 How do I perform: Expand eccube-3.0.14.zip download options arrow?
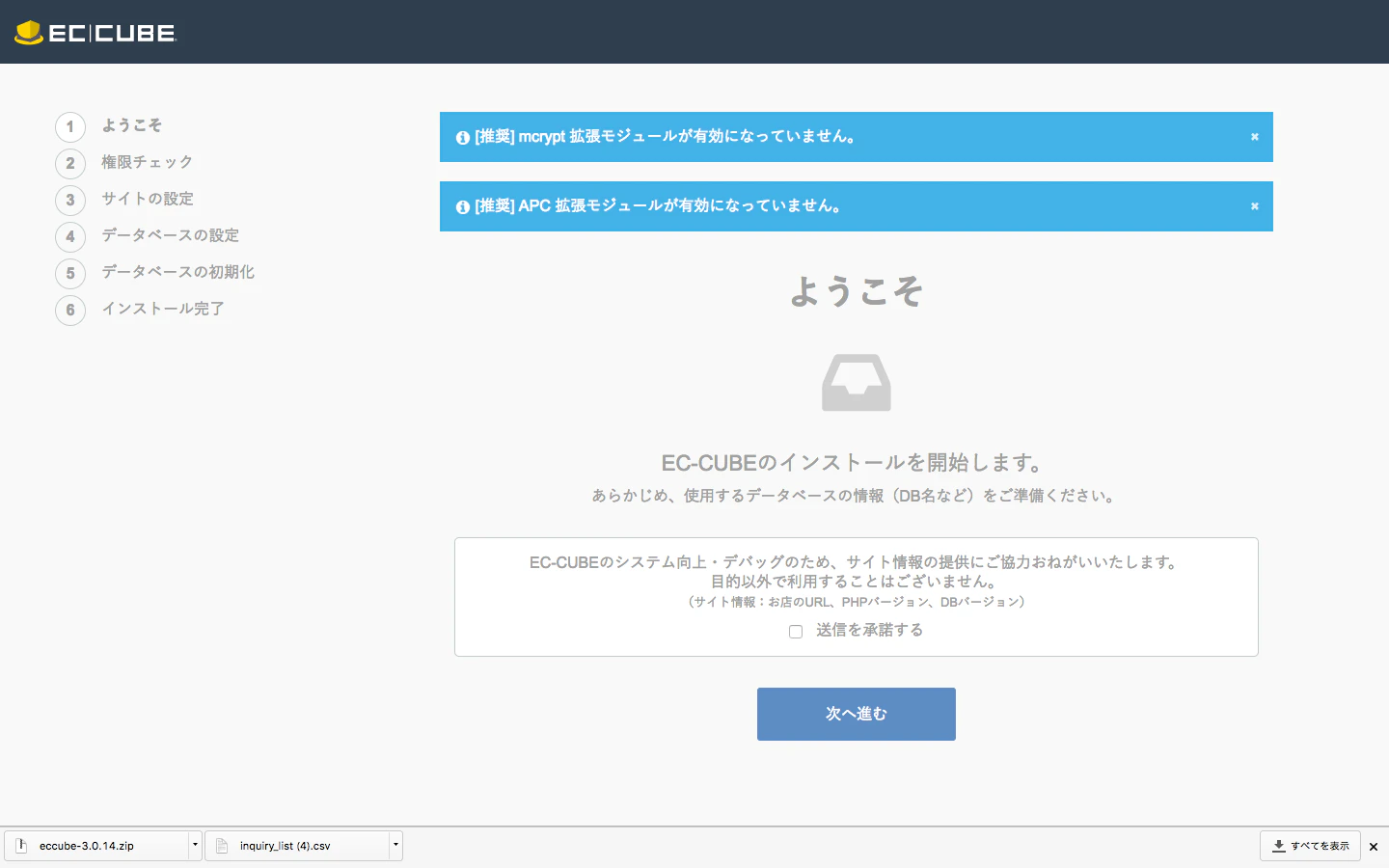coord(195,845)
